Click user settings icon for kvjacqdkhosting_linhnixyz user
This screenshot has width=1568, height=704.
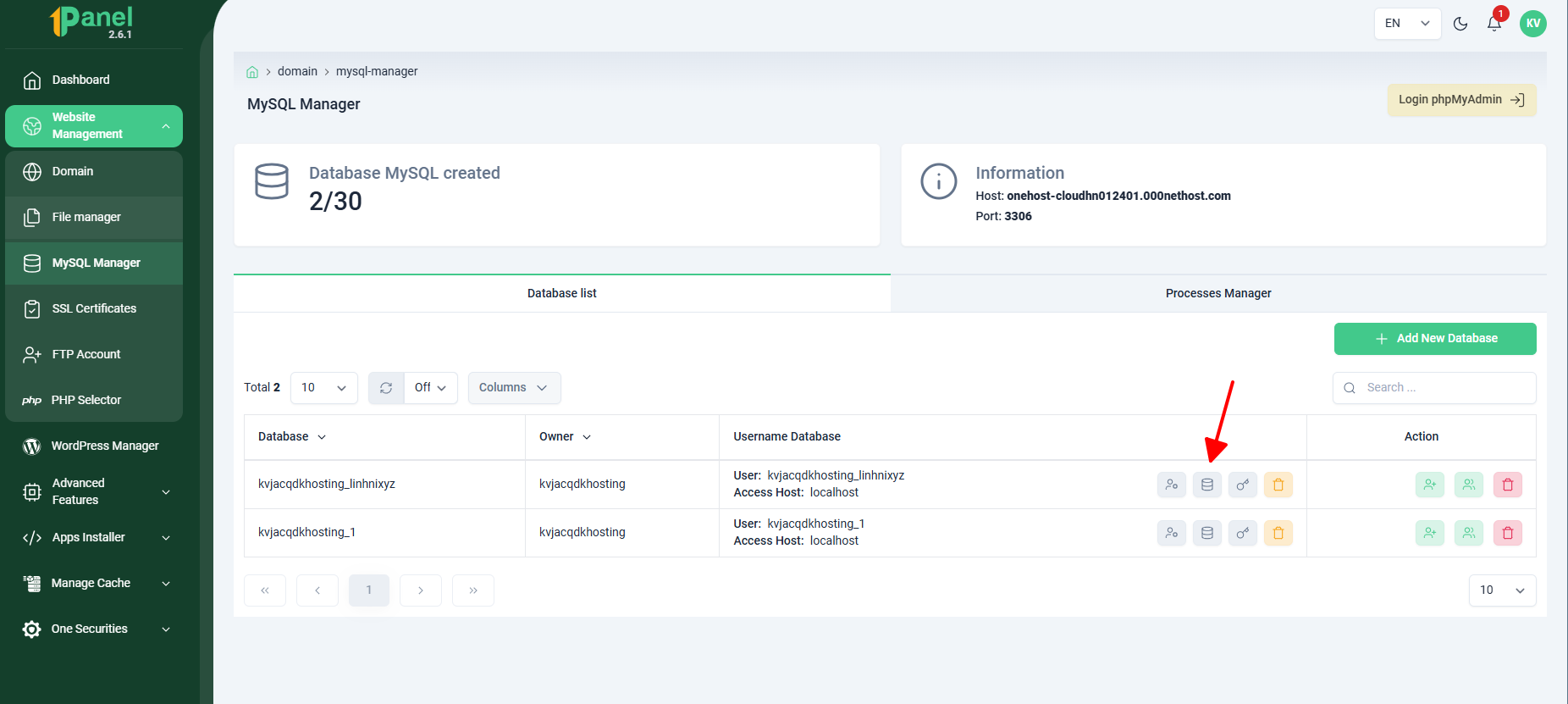(1172, 485)
